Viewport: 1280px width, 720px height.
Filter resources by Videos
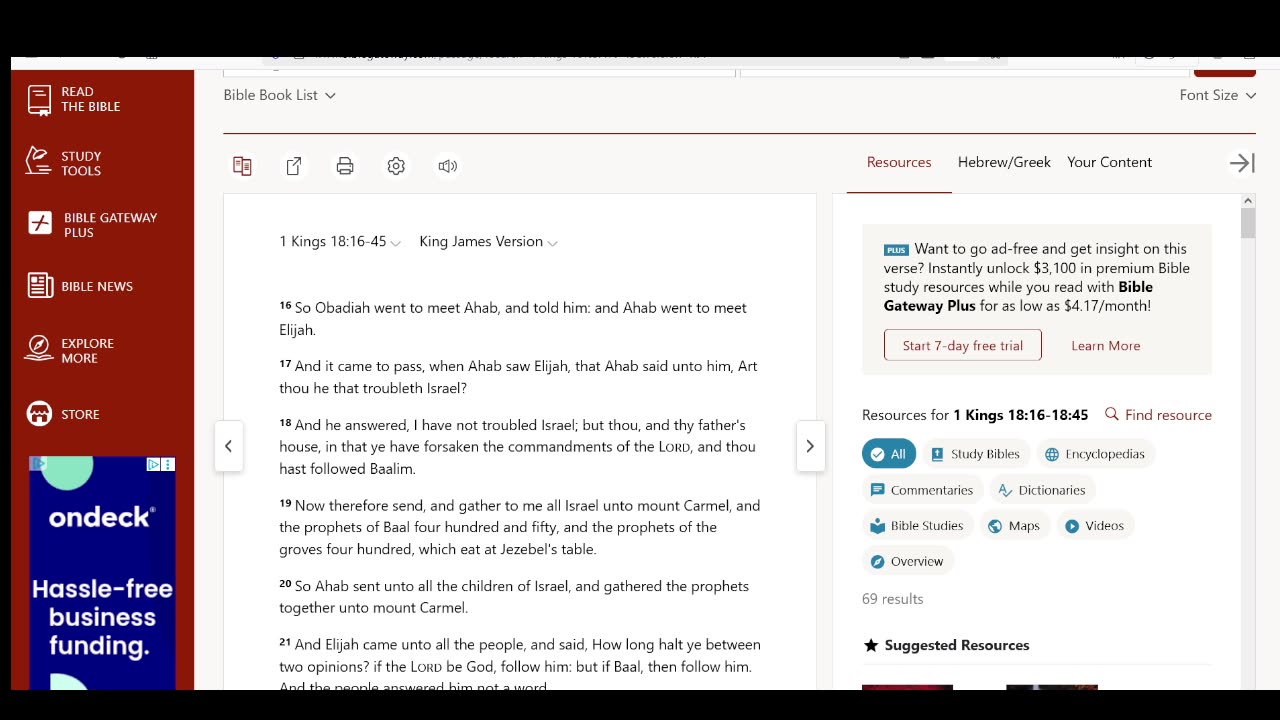click(x=1094, y=526)
